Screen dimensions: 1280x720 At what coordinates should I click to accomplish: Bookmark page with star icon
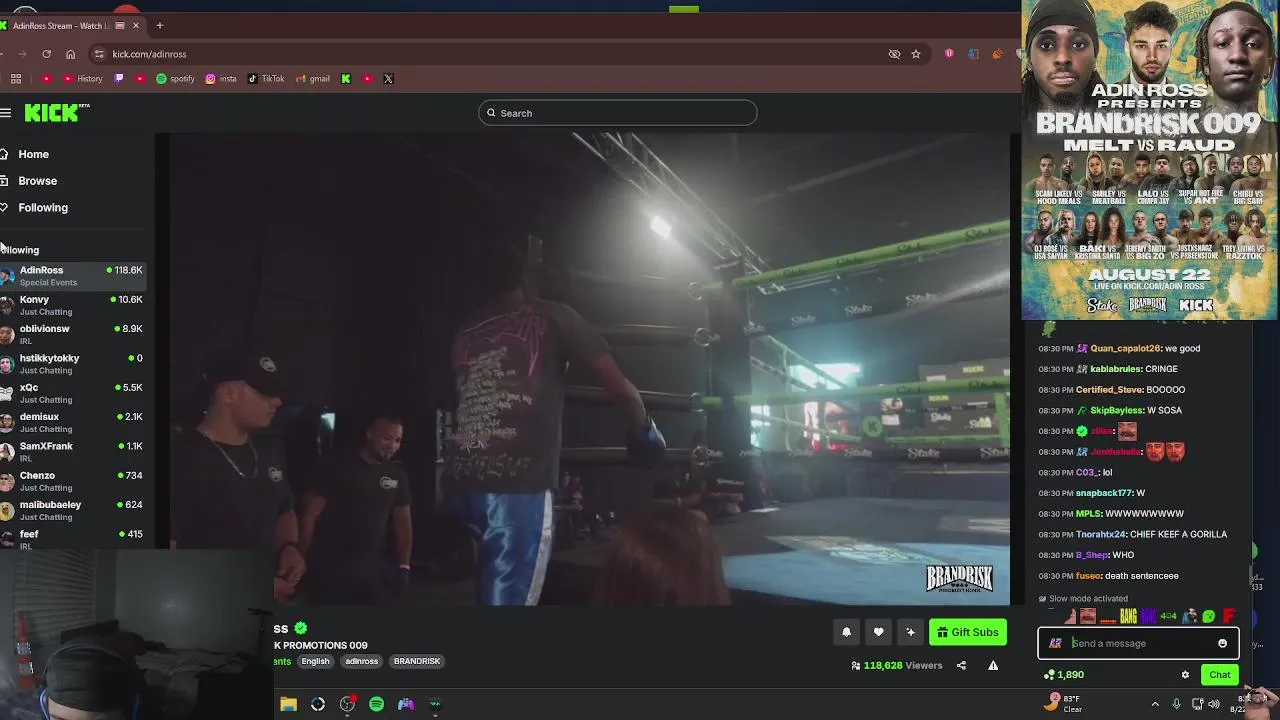(915, 54)
